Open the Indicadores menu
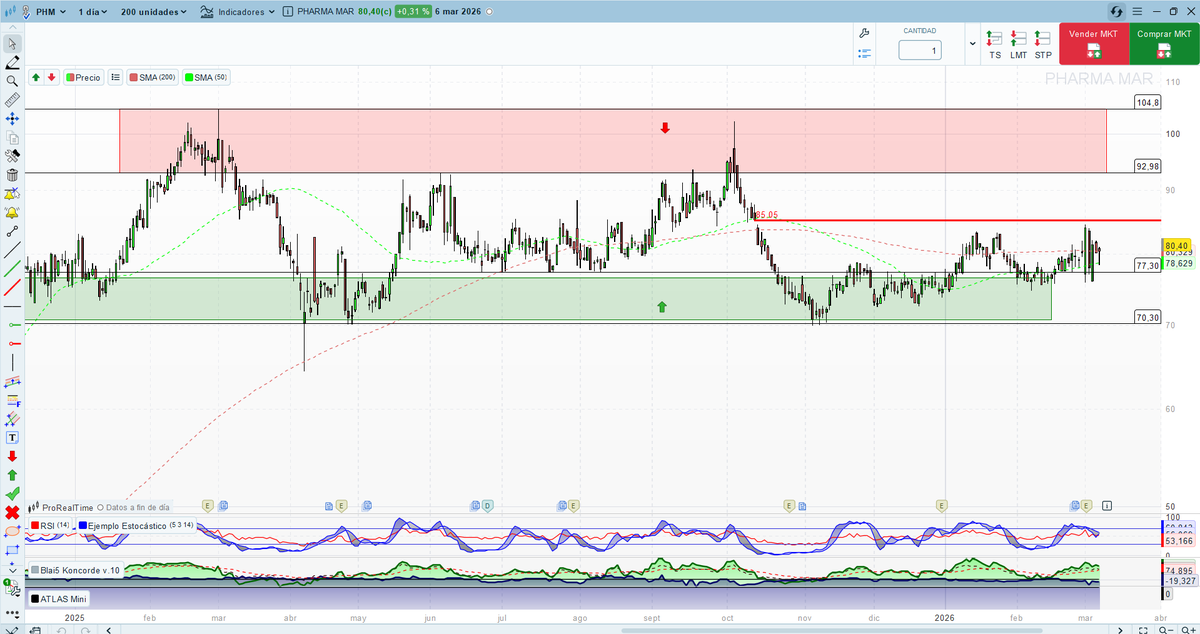Viewport: 1200px width, 634px height. click(238, 12)
